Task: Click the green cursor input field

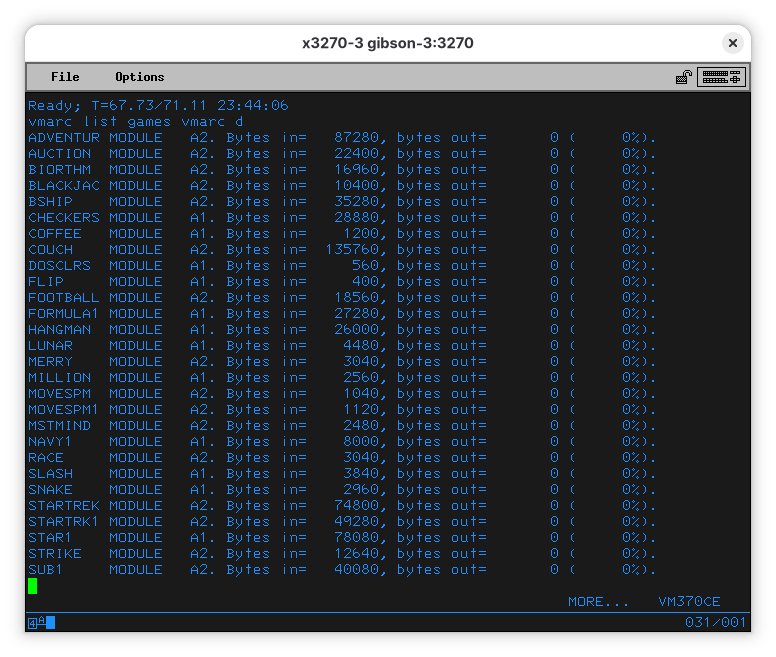Action: click(x=33, y=586)
